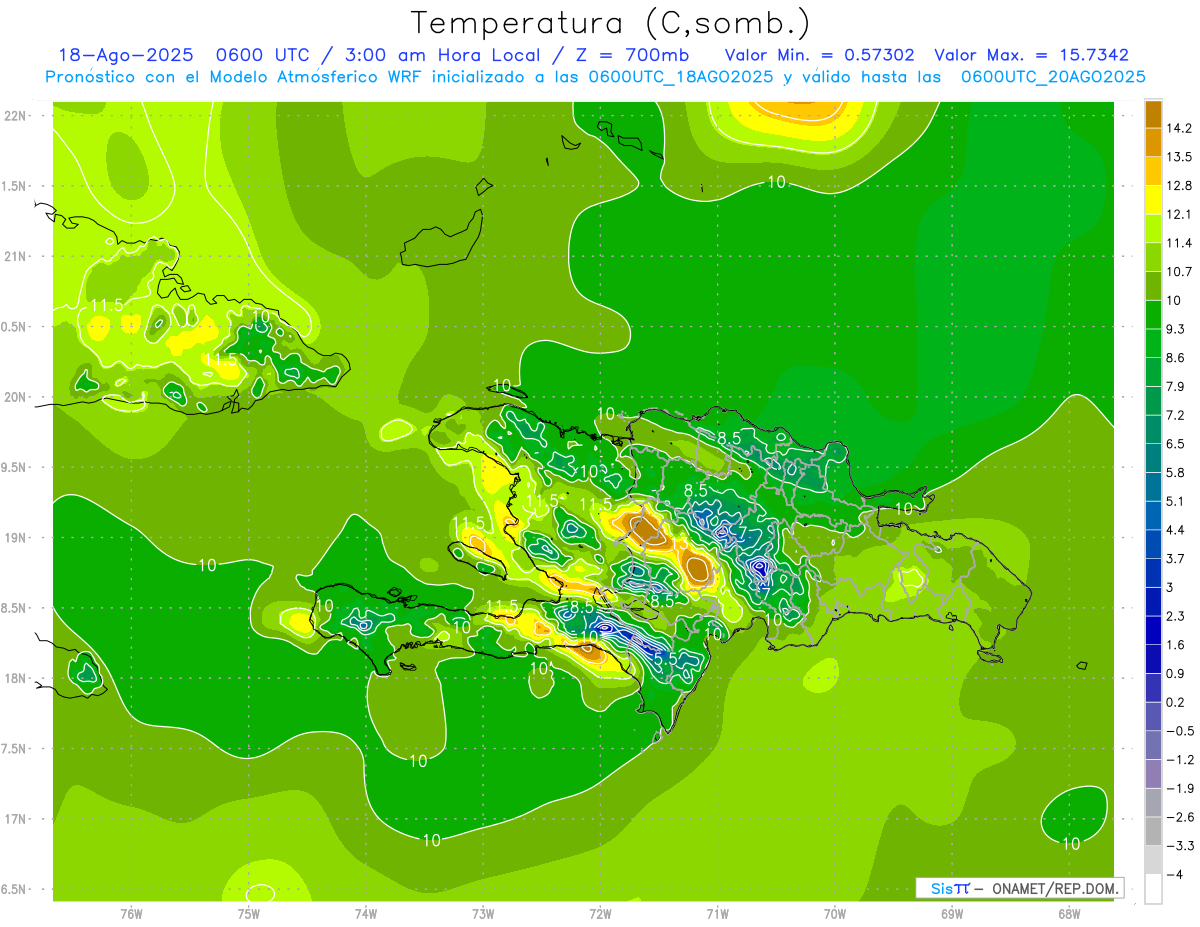1200x927 pixels.
Task: Pick the brown colorbar swatch above 14.2
Action: (x=1153, y=114)
